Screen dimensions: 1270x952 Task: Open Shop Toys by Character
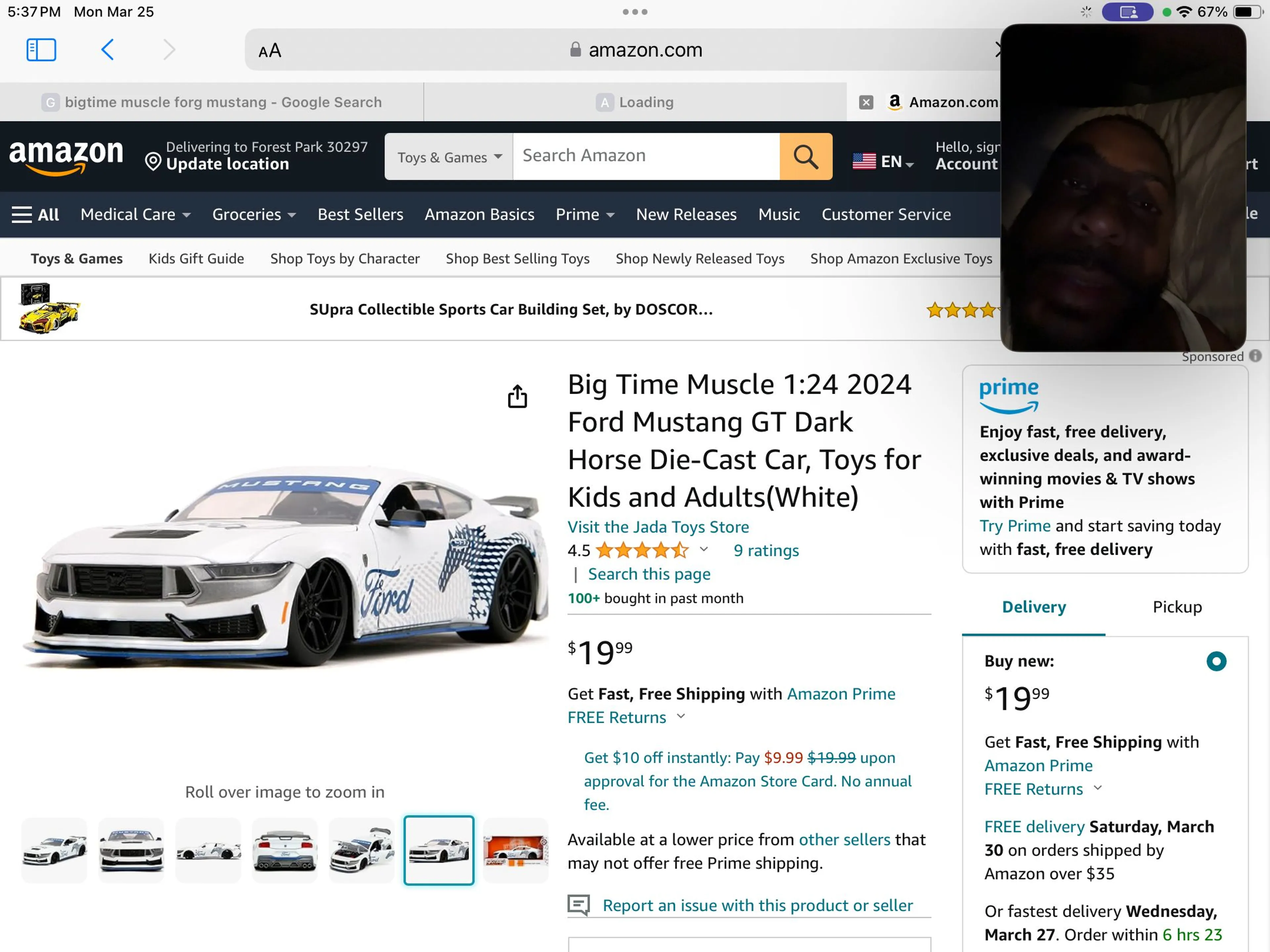coord(345,259)
